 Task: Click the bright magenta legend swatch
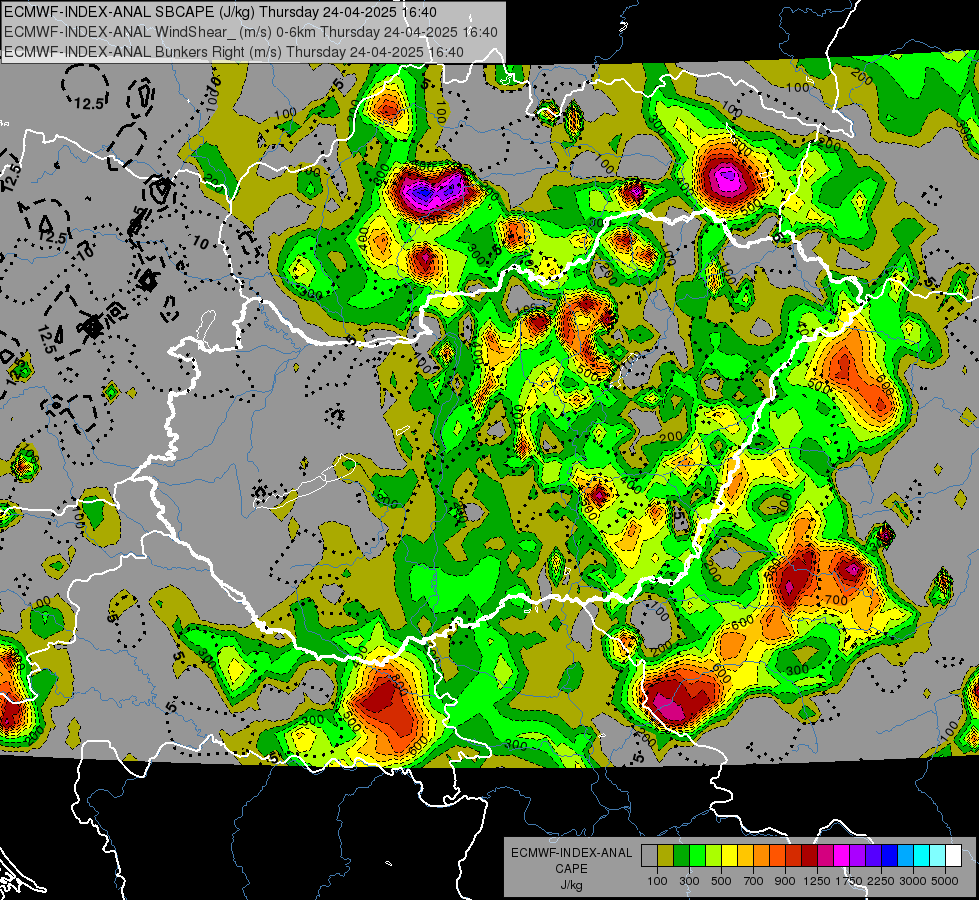(842, 856)
